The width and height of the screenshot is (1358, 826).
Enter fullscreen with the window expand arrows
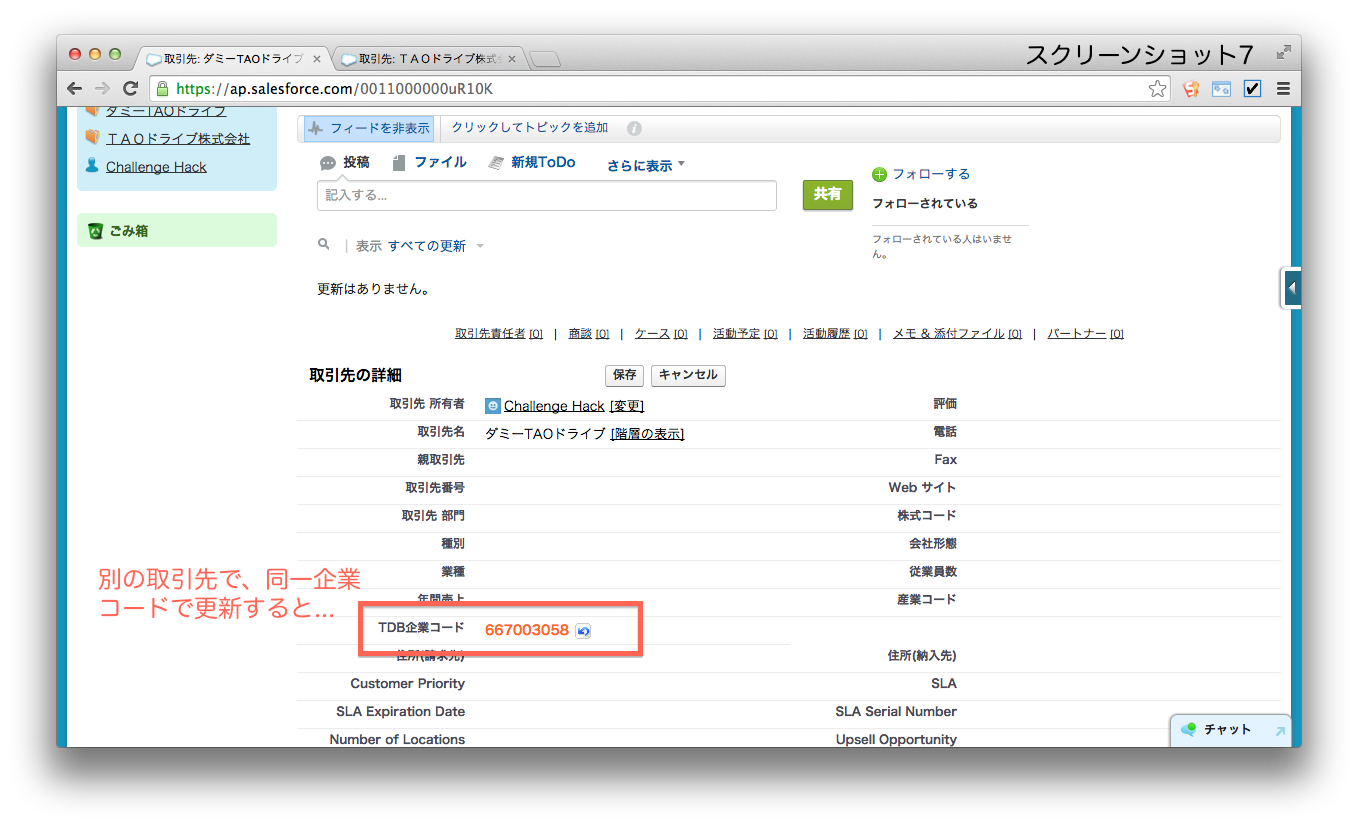click(1283, 53)
